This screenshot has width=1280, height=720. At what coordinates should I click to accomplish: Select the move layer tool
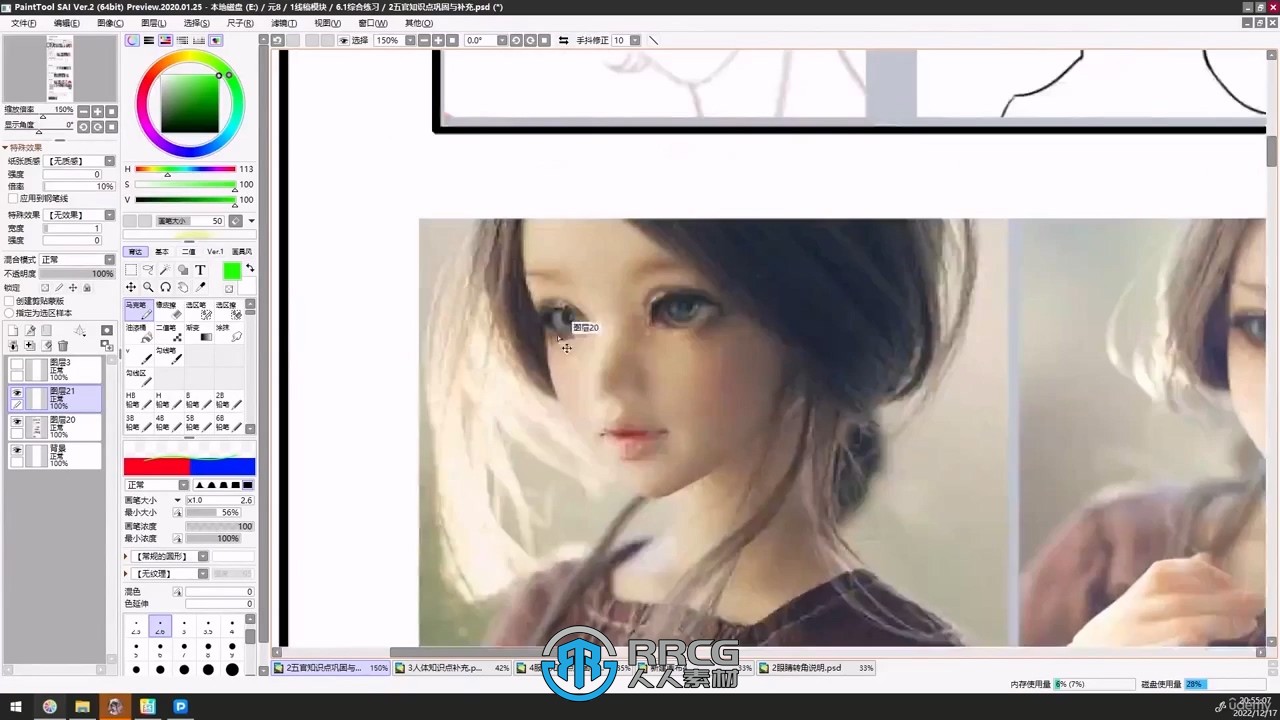(x=131, y=287)
